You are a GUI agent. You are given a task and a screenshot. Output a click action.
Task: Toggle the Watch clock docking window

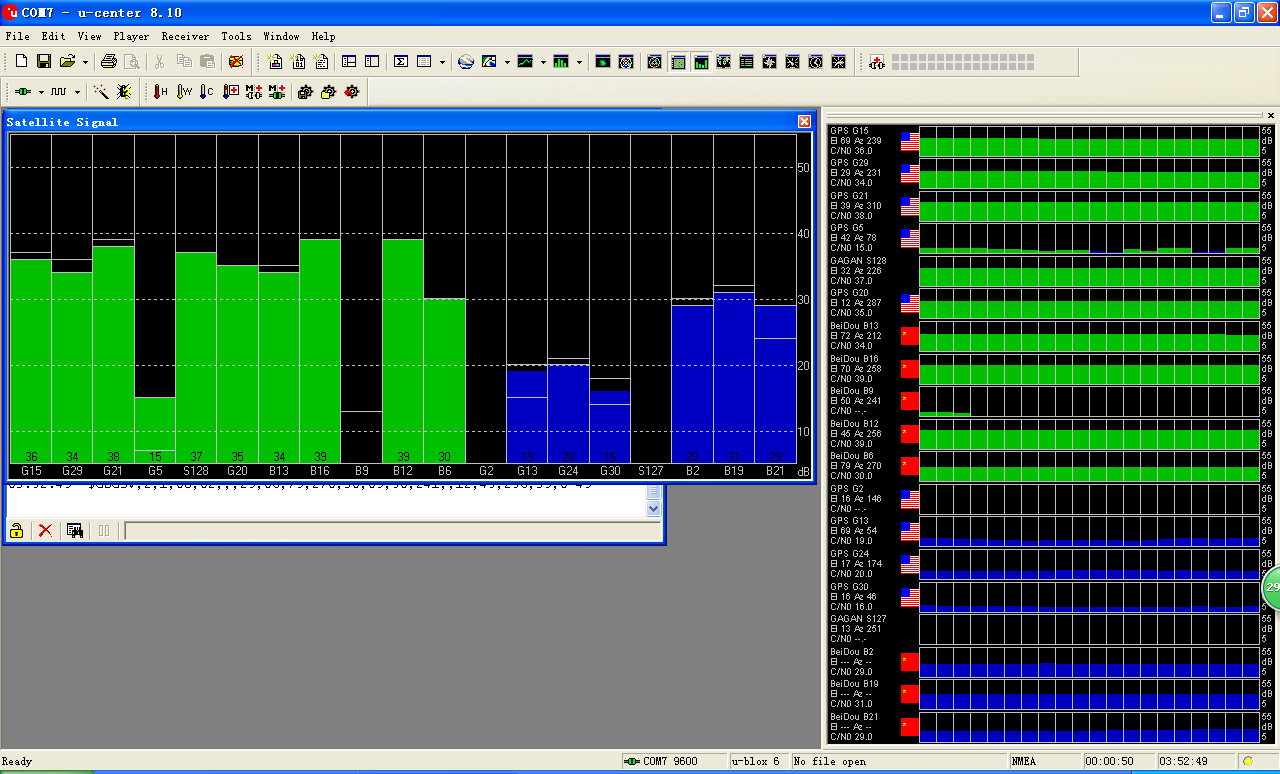tap(816, 62)
